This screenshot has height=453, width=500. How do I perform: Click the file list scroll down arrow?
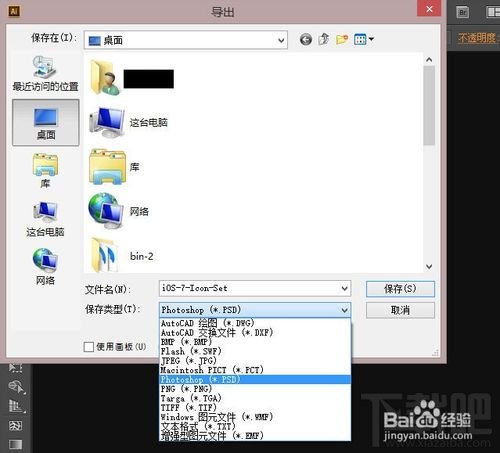[x=429, y=266]
